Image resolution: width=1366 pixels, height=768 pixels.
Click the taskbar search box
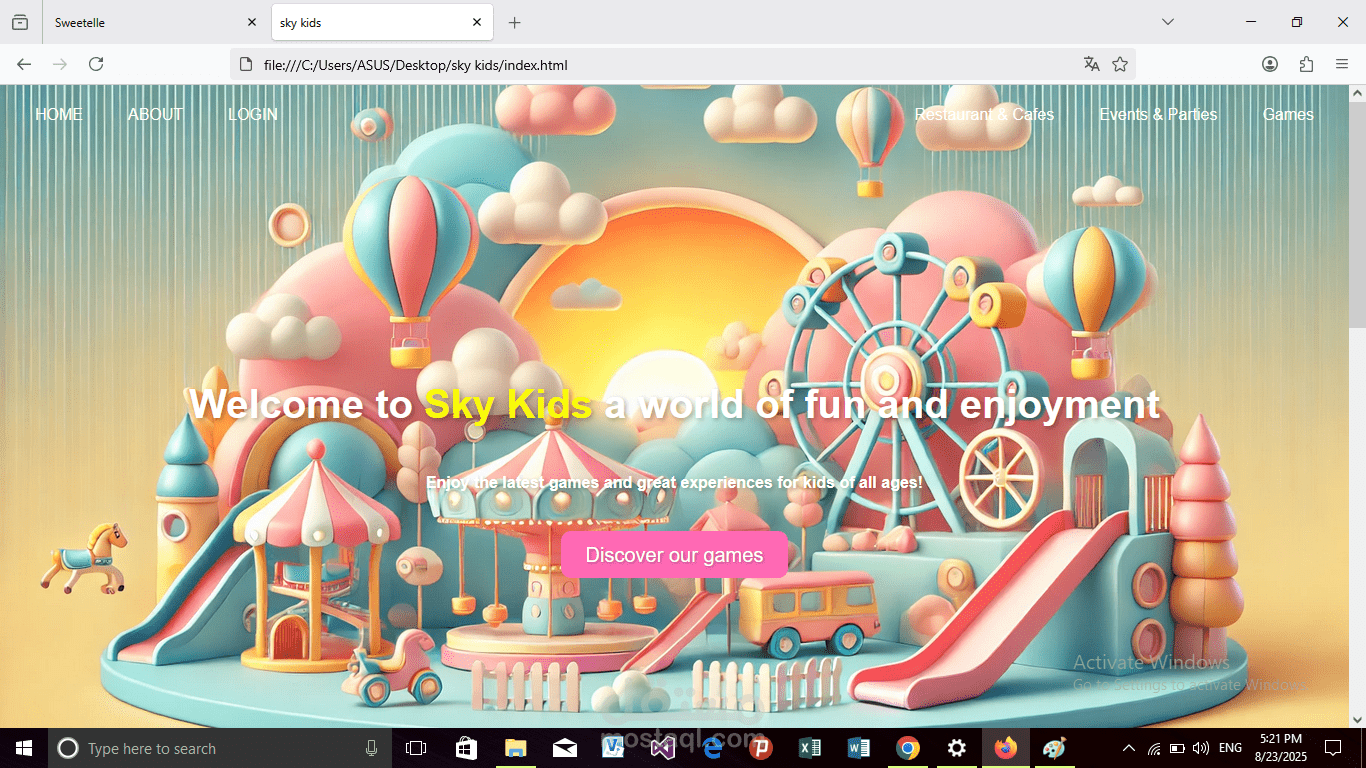pyautogui.click(x=220, y=748)
